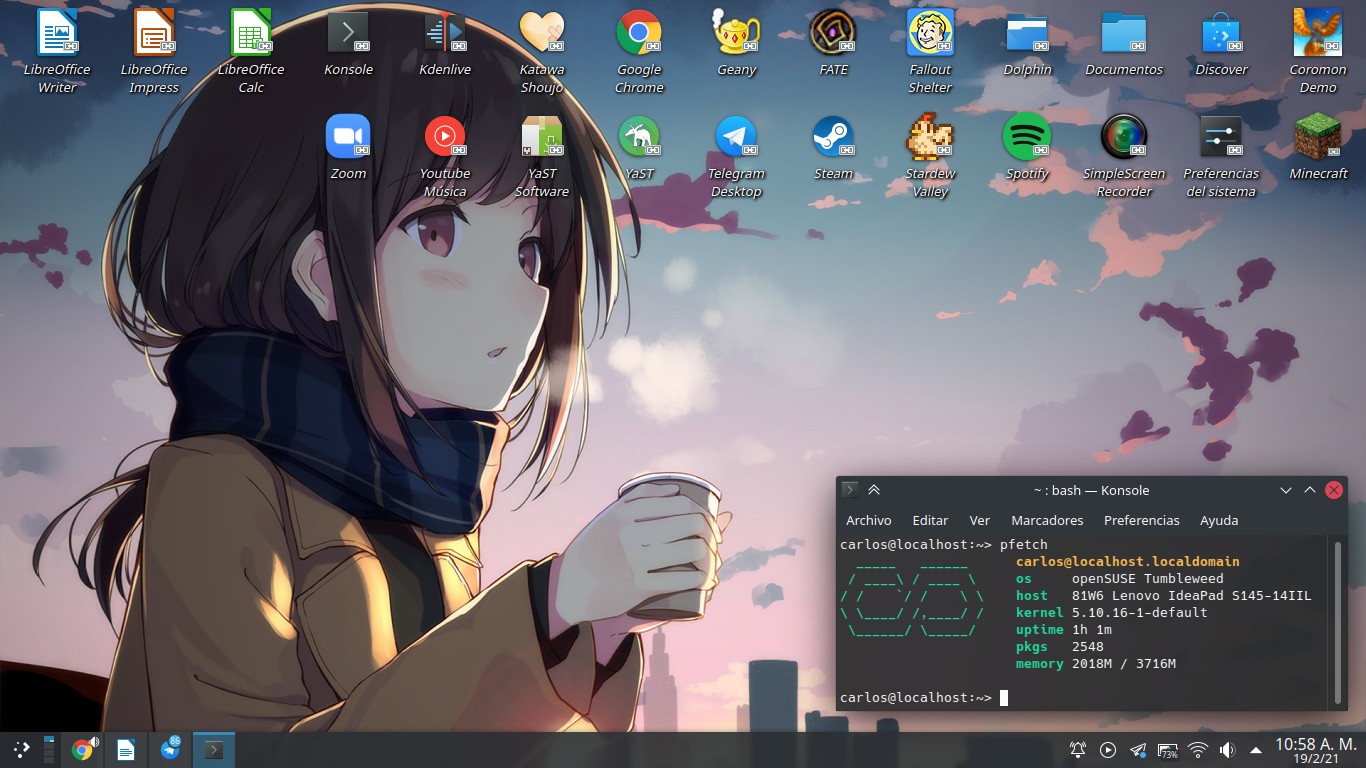Open the notifications bell in tray

1078,750
